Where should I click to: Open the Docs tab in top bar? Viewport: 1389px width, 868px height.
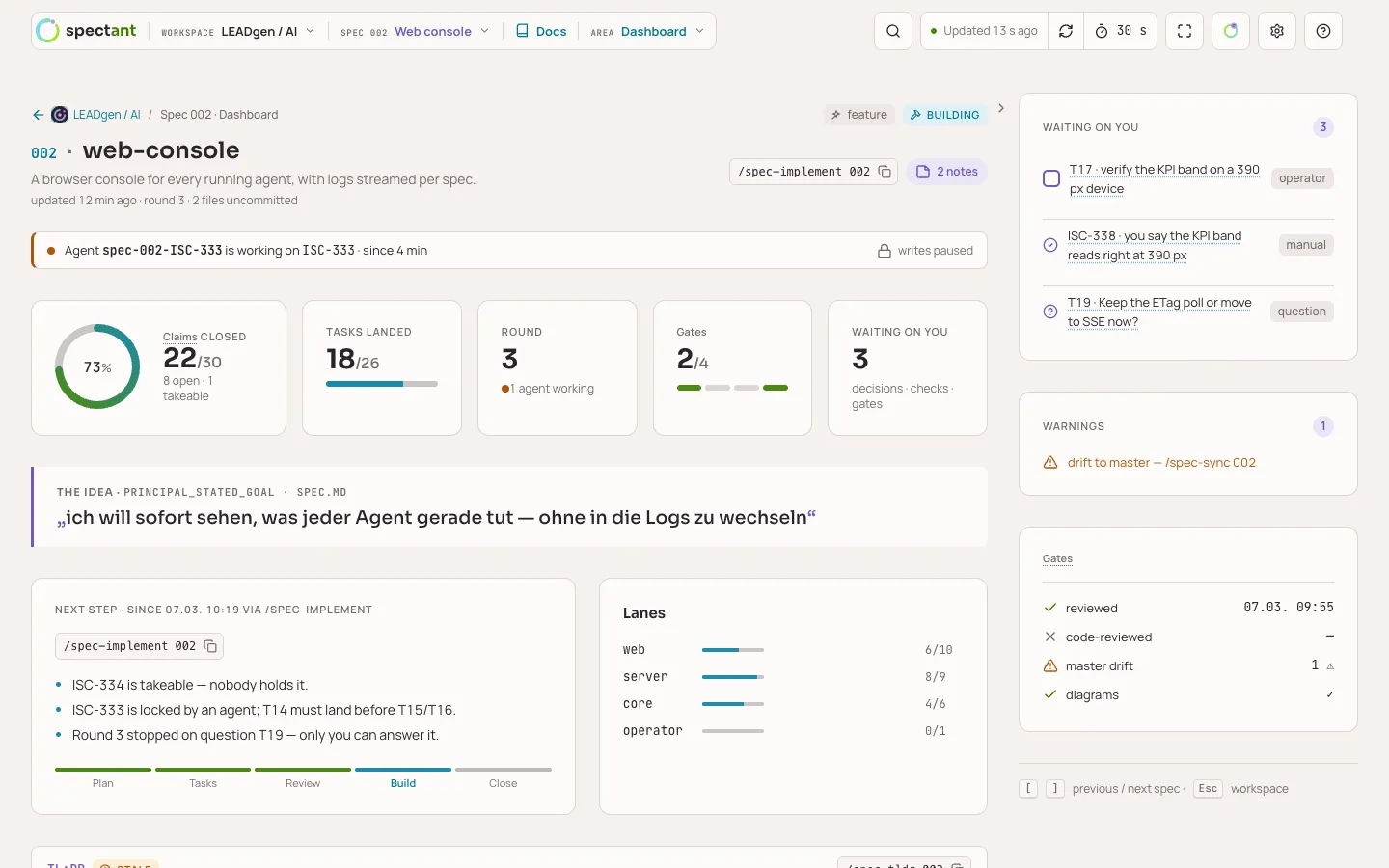pos(541,31)
